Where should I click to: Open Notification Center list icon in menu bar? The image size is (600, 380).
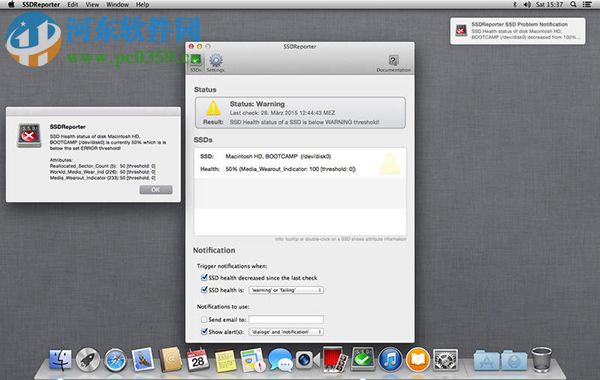coord(587,5)
